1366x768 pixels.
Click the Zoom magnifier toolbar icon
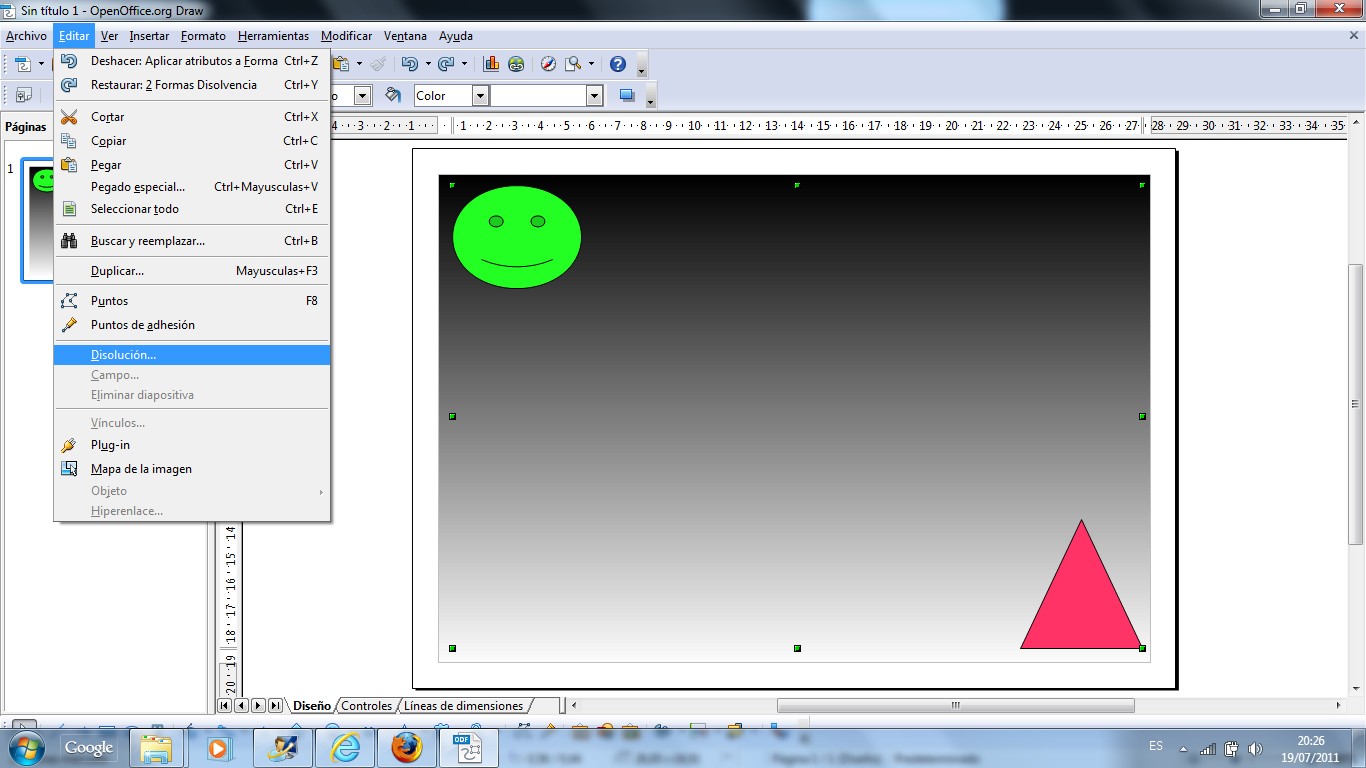[573, 64]
